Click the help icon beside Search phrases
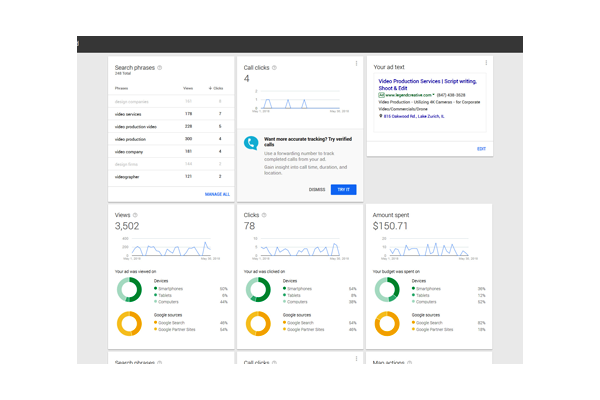The height and width of the screenshot is (400, 600). [160, 68]
